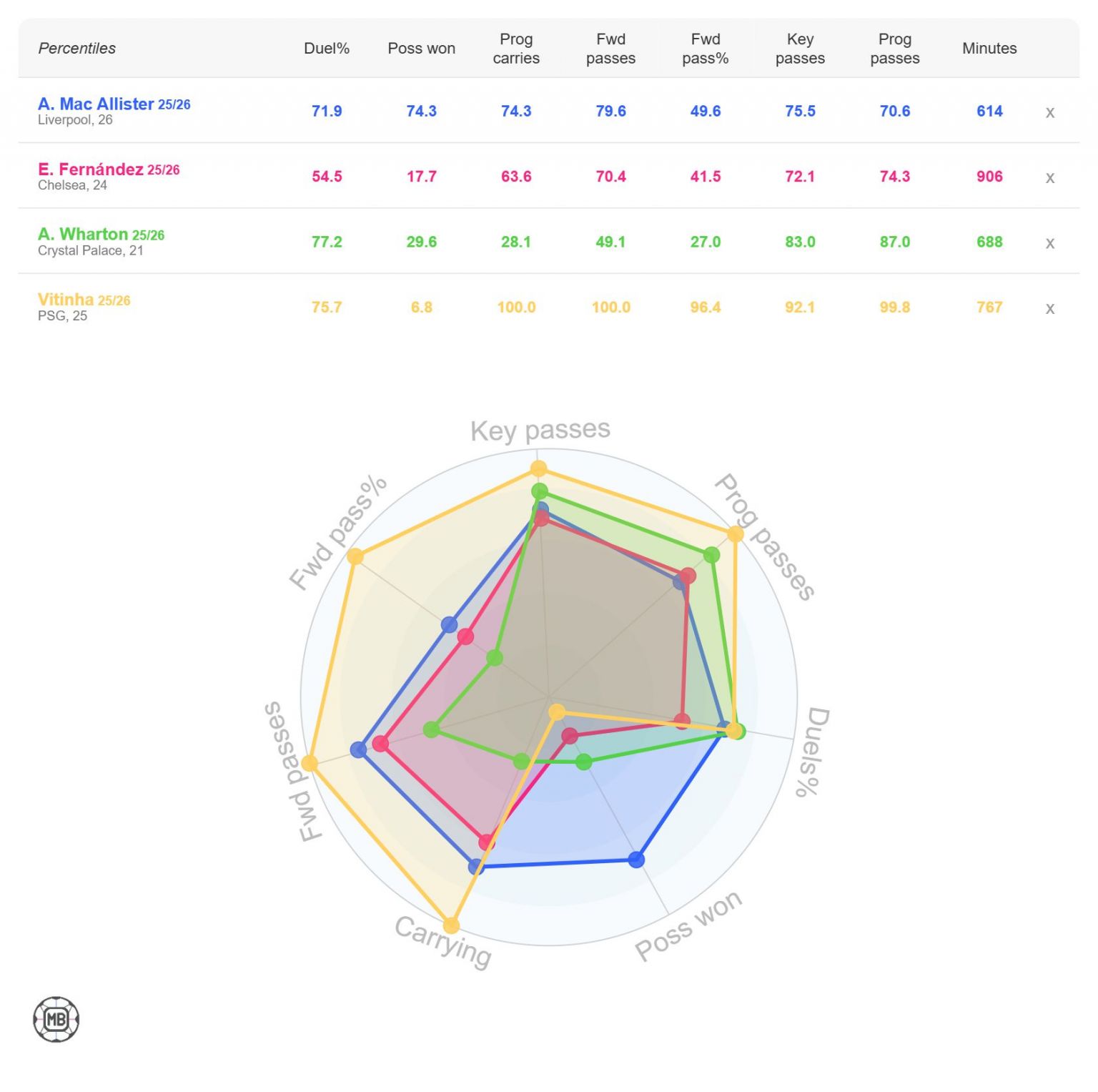
Task: Remove Vitinha row with x
Action: [x=1049, y=308]
